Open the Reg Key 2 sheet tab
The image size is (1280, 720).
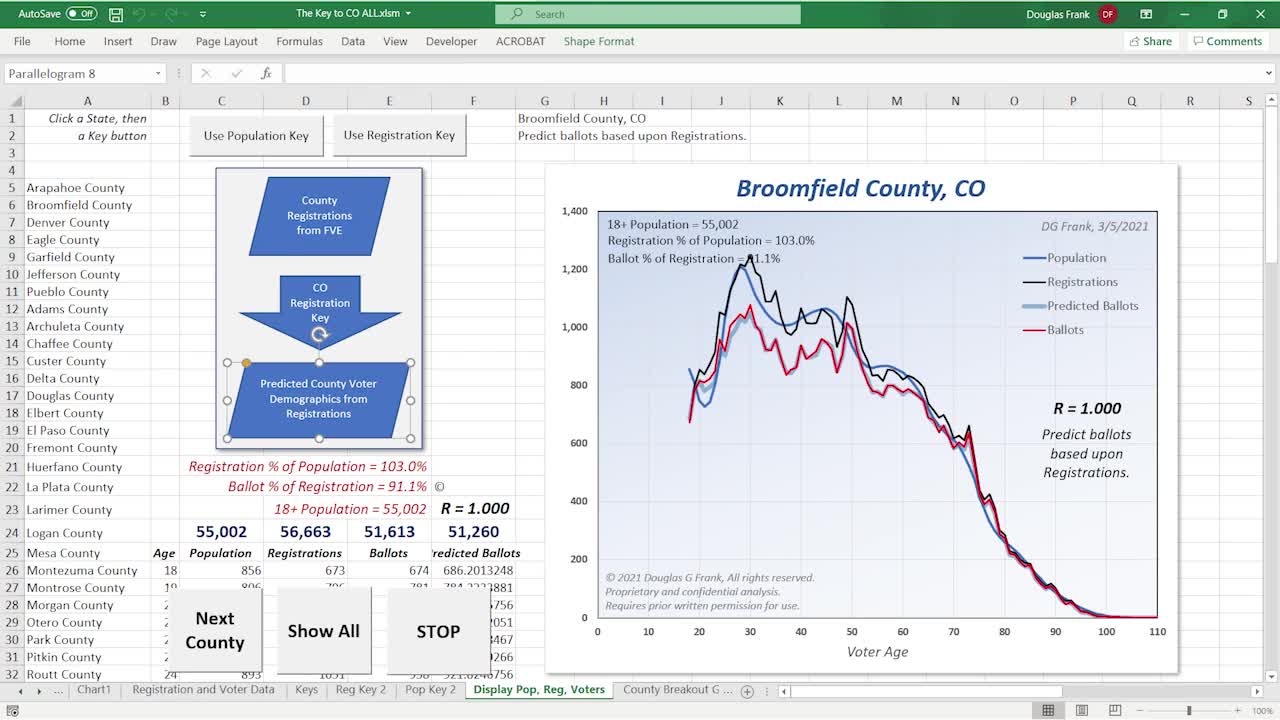360,690
